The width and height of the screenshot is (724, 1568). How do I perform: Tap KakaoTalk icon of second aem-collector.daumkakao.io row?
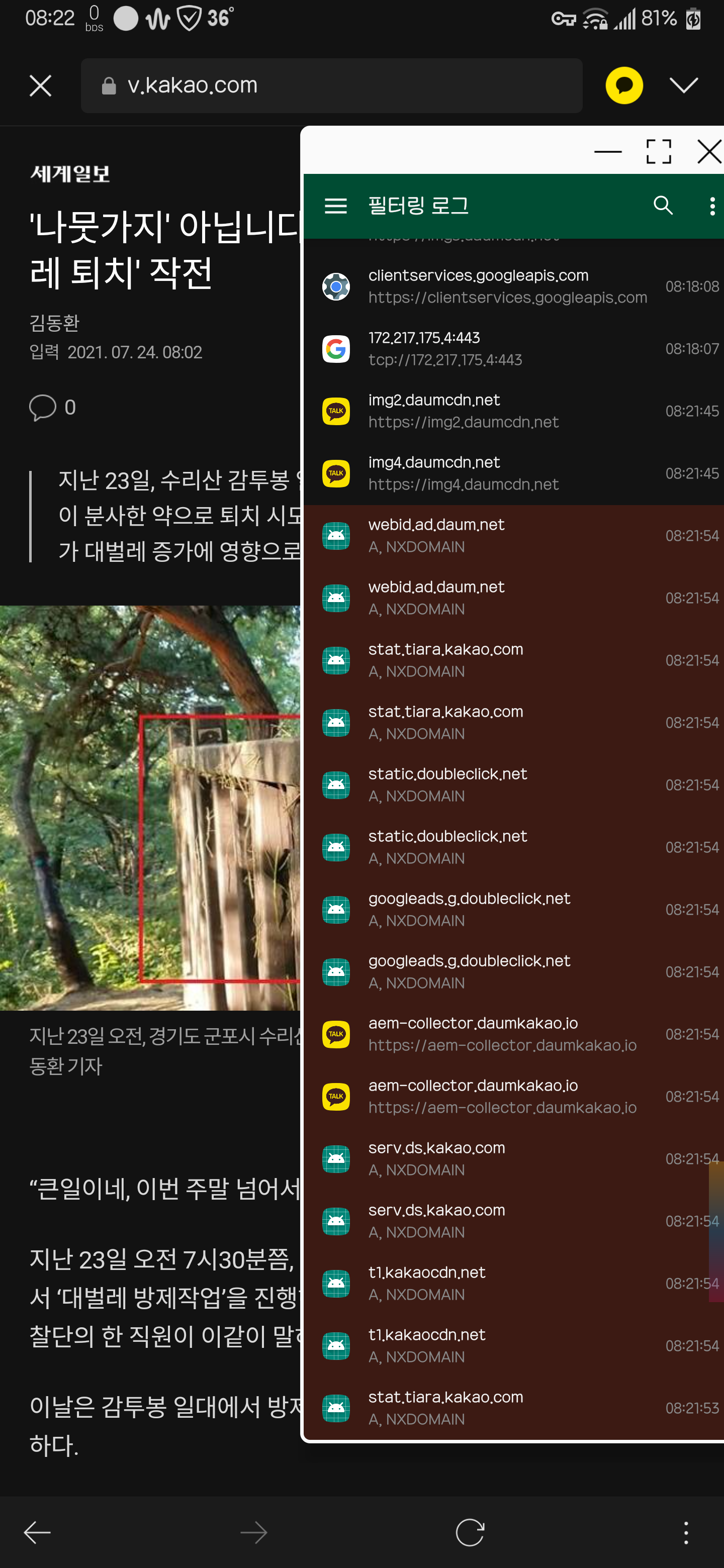[x=335, y=1097]
